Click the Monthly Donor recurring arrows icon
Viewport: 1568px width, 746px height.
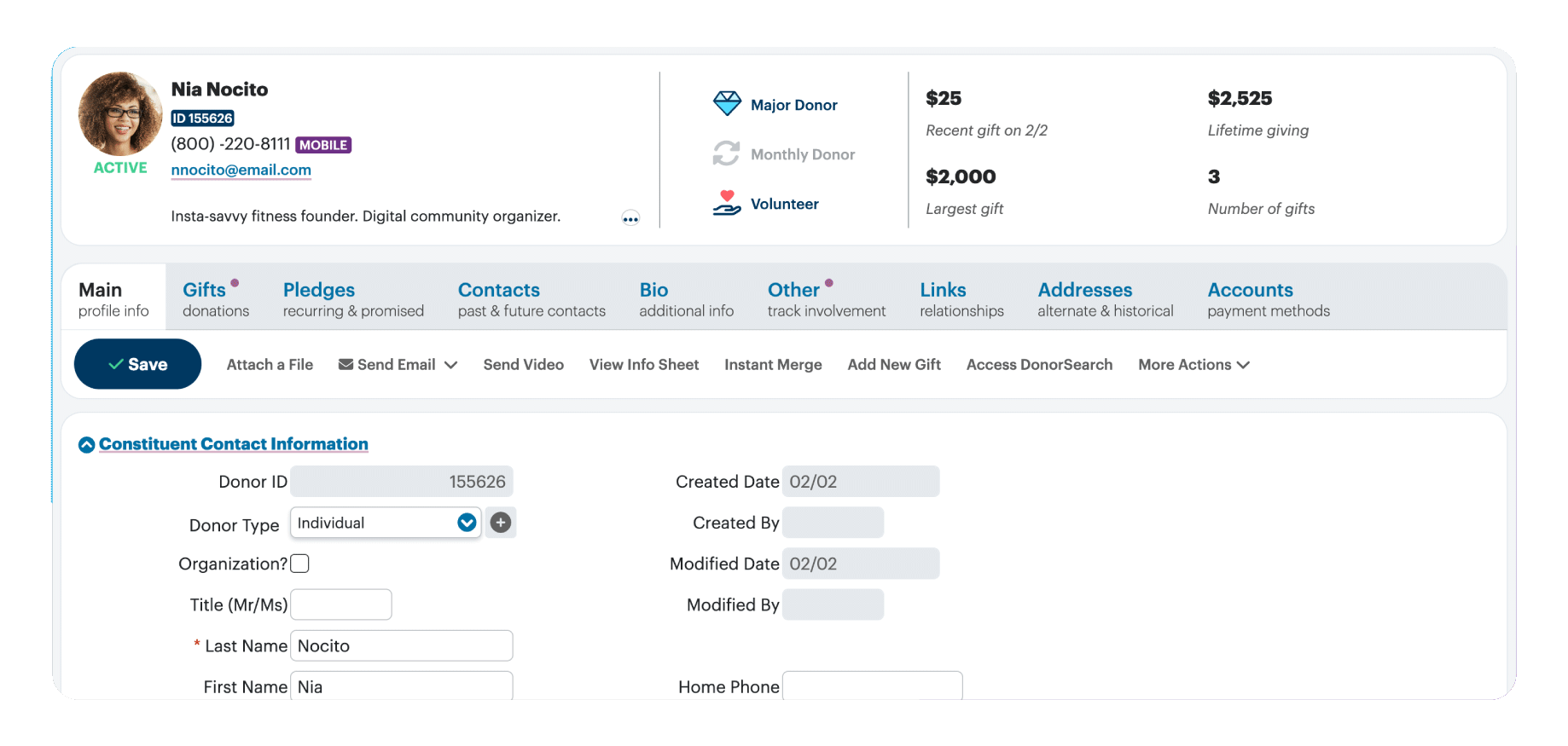click(726, 153)
